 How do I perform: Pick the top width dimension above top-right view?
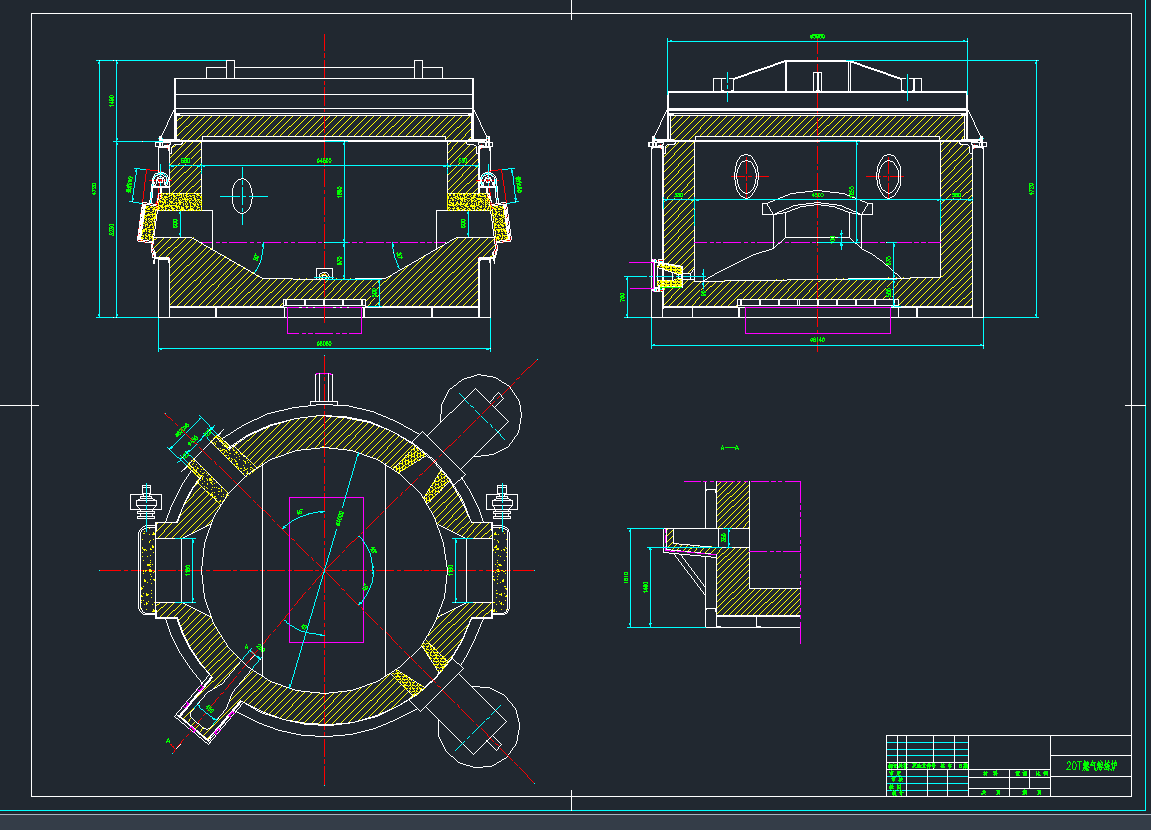[817, 37]
